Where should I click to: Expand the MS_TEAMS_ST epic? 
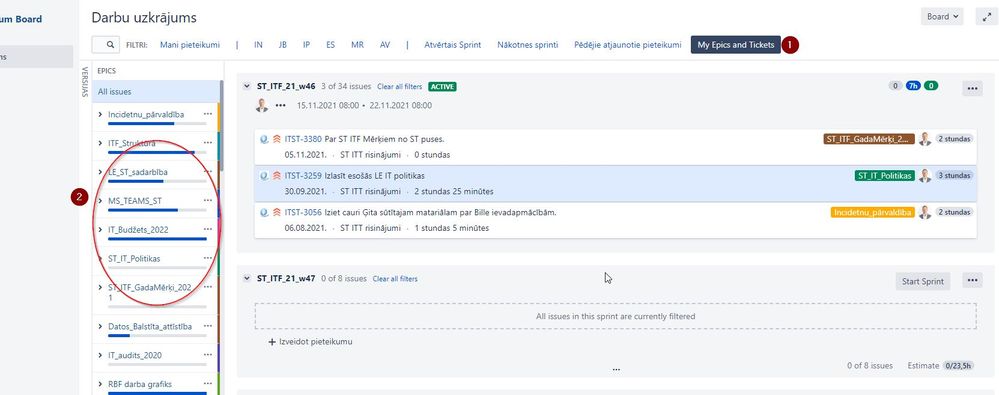[101, 201]
